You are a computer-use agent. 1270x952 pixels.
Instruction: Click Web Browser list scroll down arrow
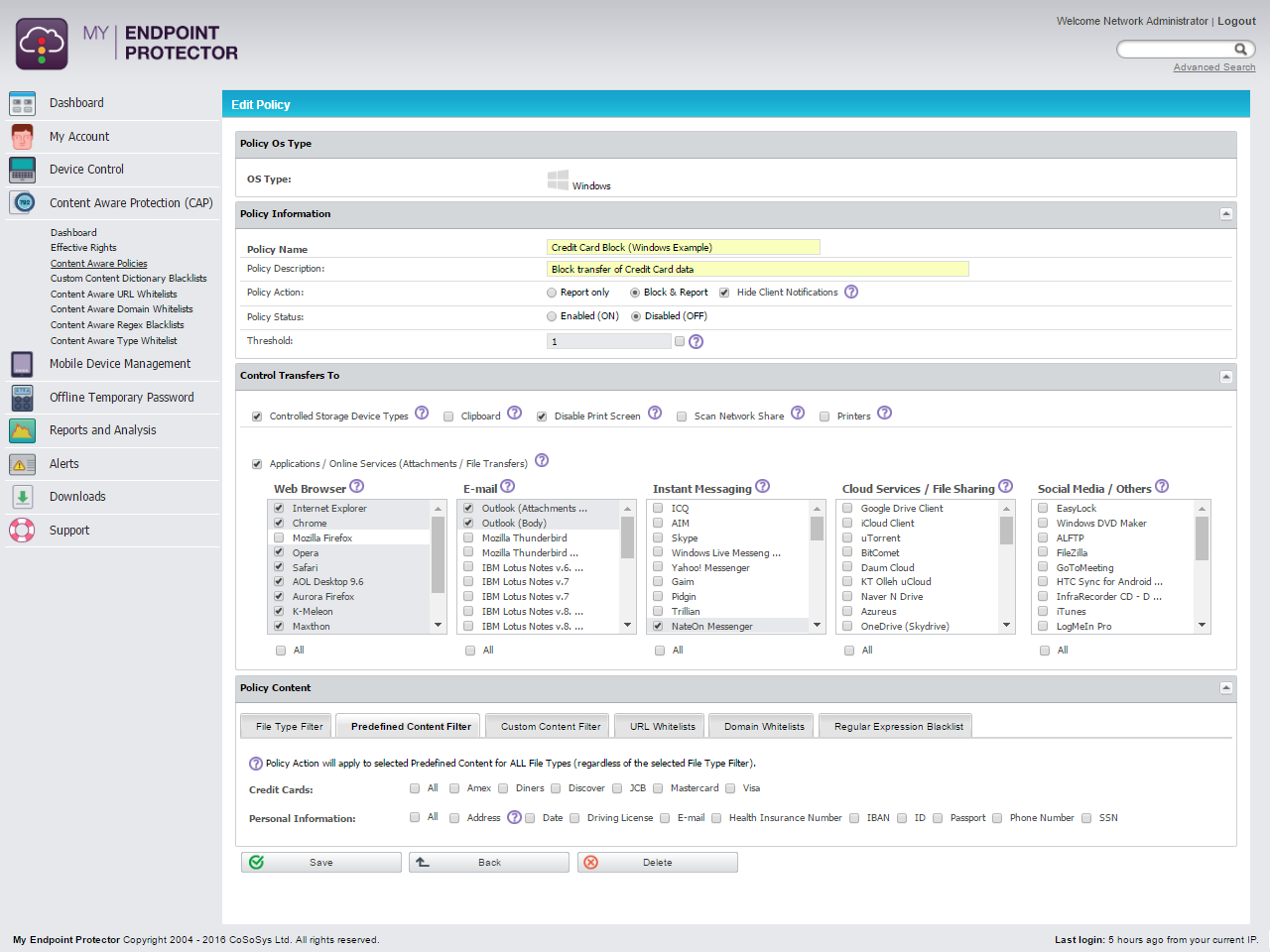438,625
